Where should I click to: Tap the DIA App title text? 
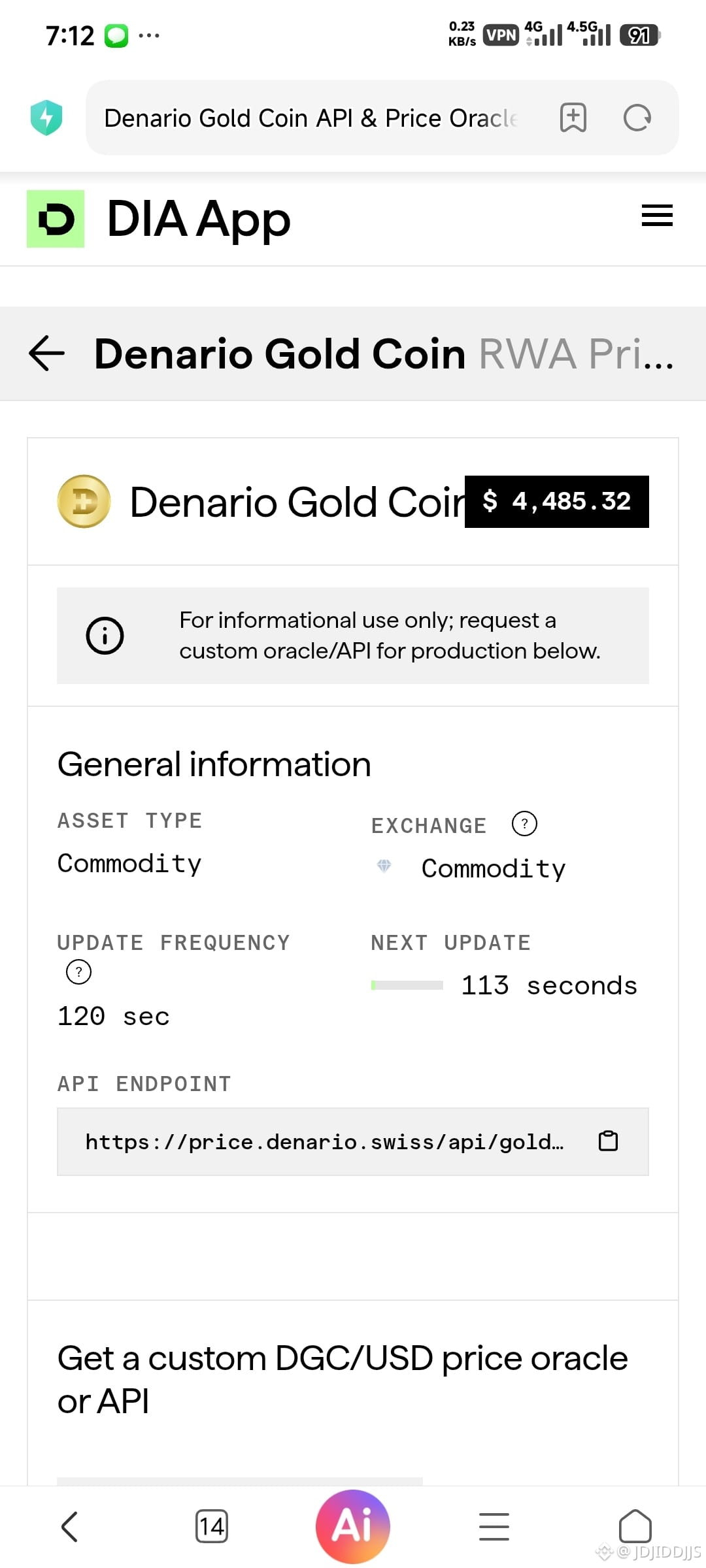click(199, 219)
